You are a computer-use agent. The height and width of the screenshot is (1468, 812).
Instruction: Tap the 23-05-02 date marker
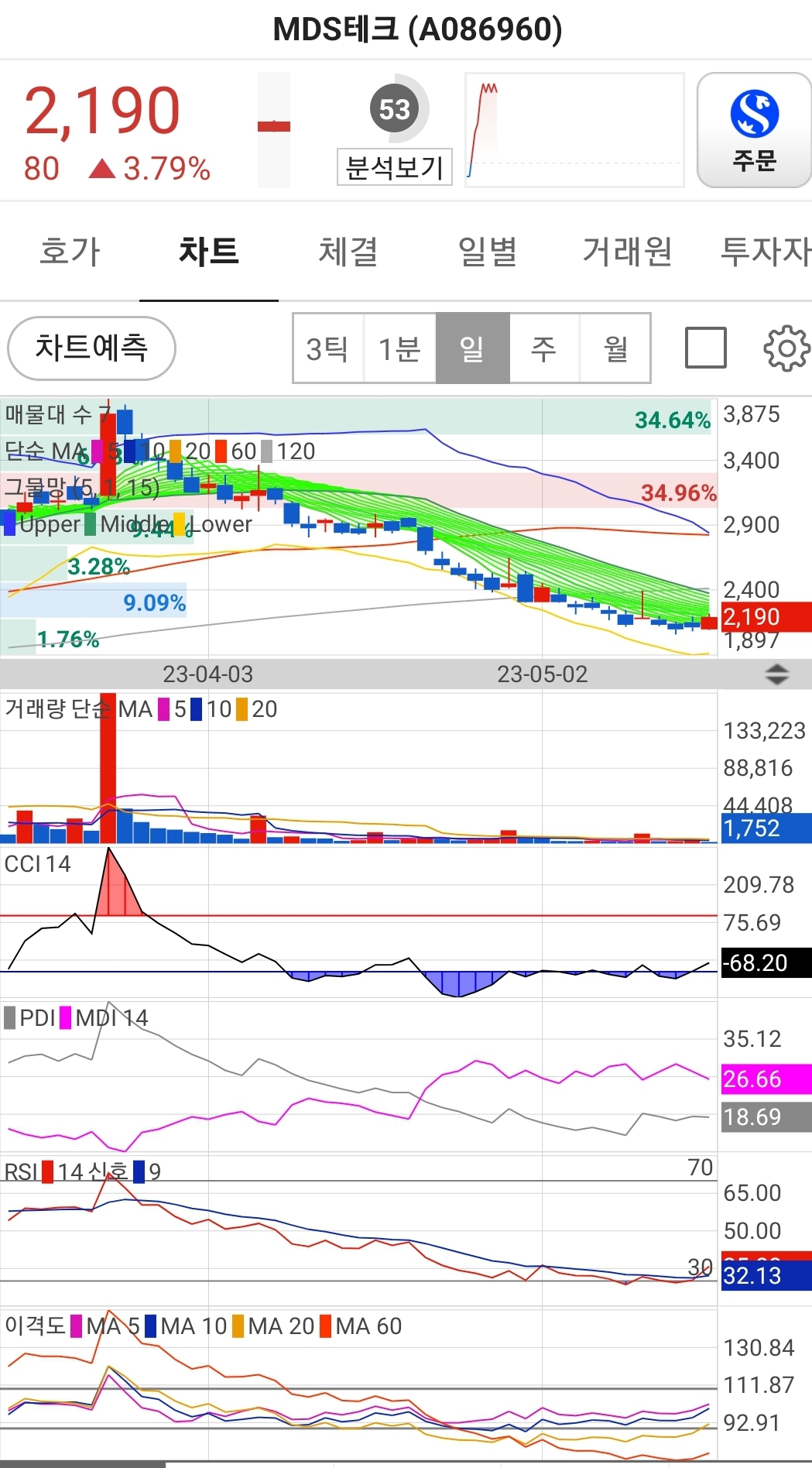click(542, 674)
